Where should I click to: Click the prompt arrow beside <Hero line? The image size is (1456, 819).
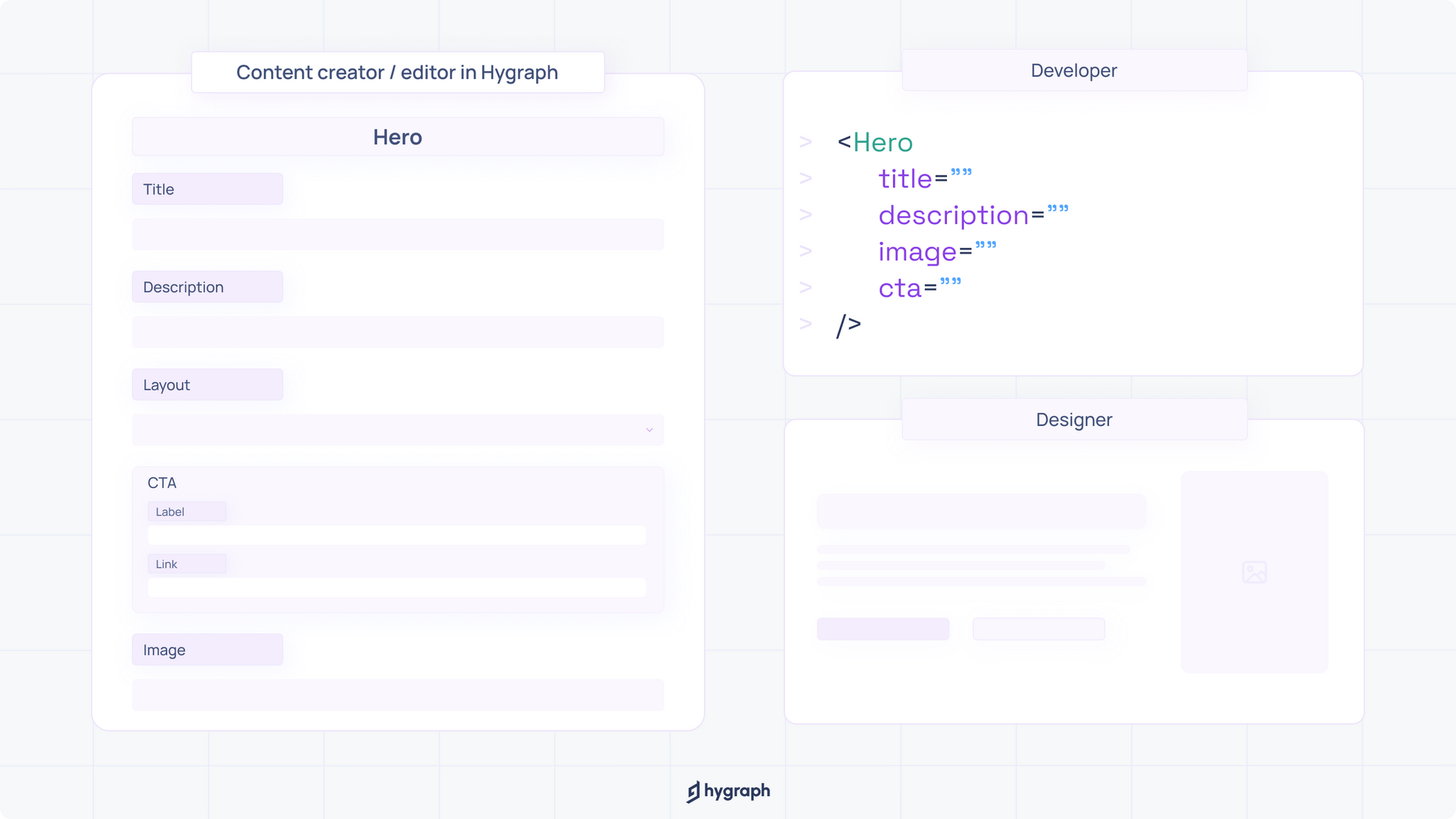805,142
